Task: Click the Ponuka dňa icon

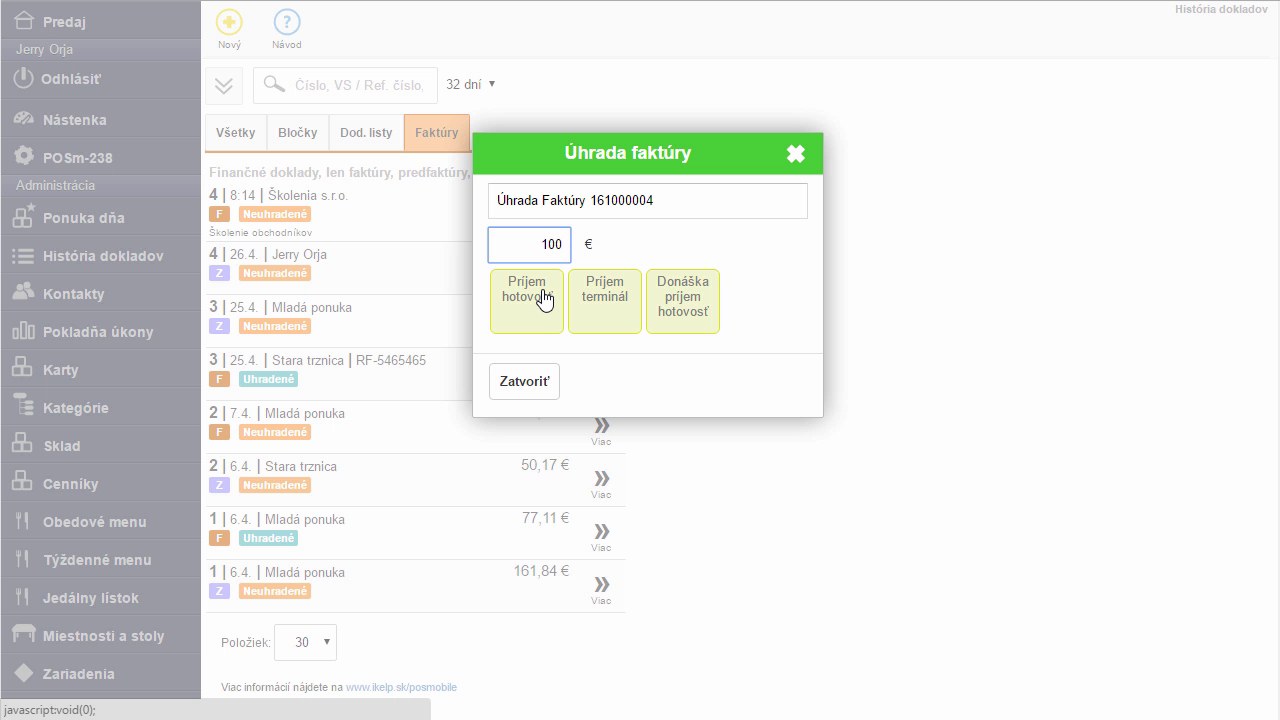Action: coord(24,216)
